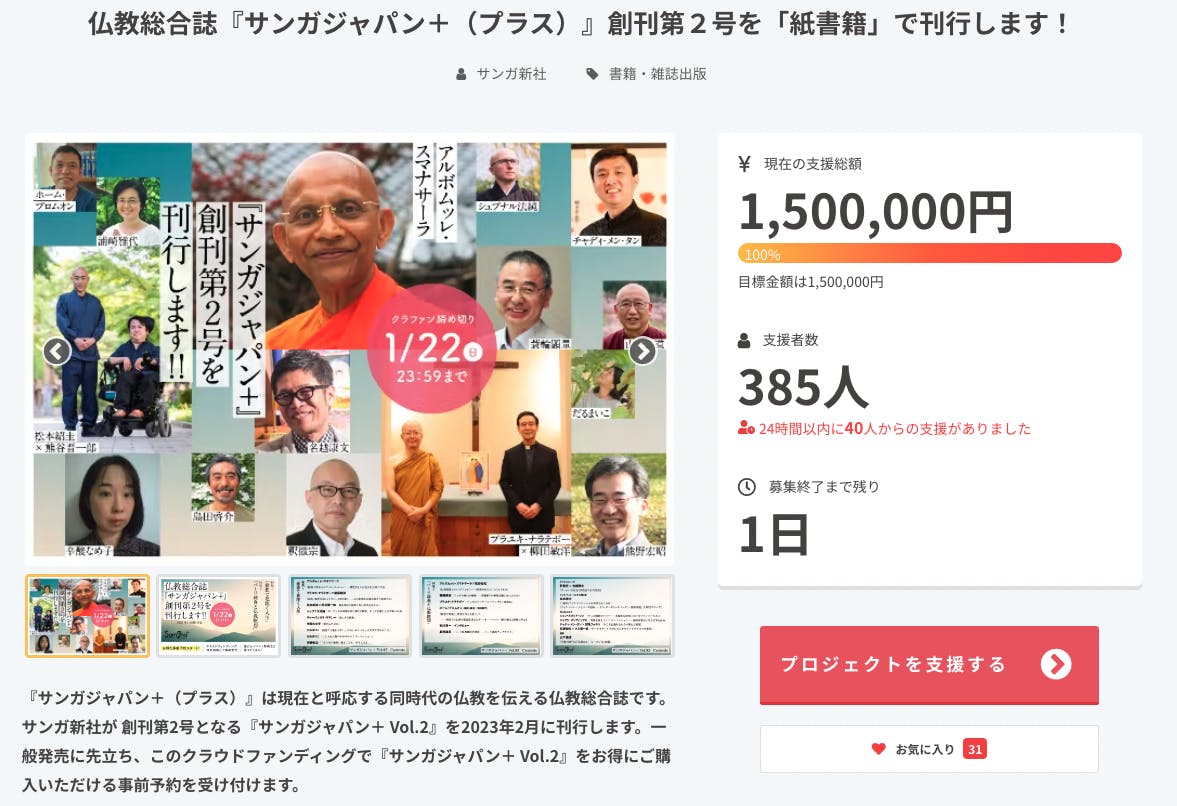Click the プロジェクトを支援する button
Viewport: 1177px width, 806px height.
tap(929, 665)
